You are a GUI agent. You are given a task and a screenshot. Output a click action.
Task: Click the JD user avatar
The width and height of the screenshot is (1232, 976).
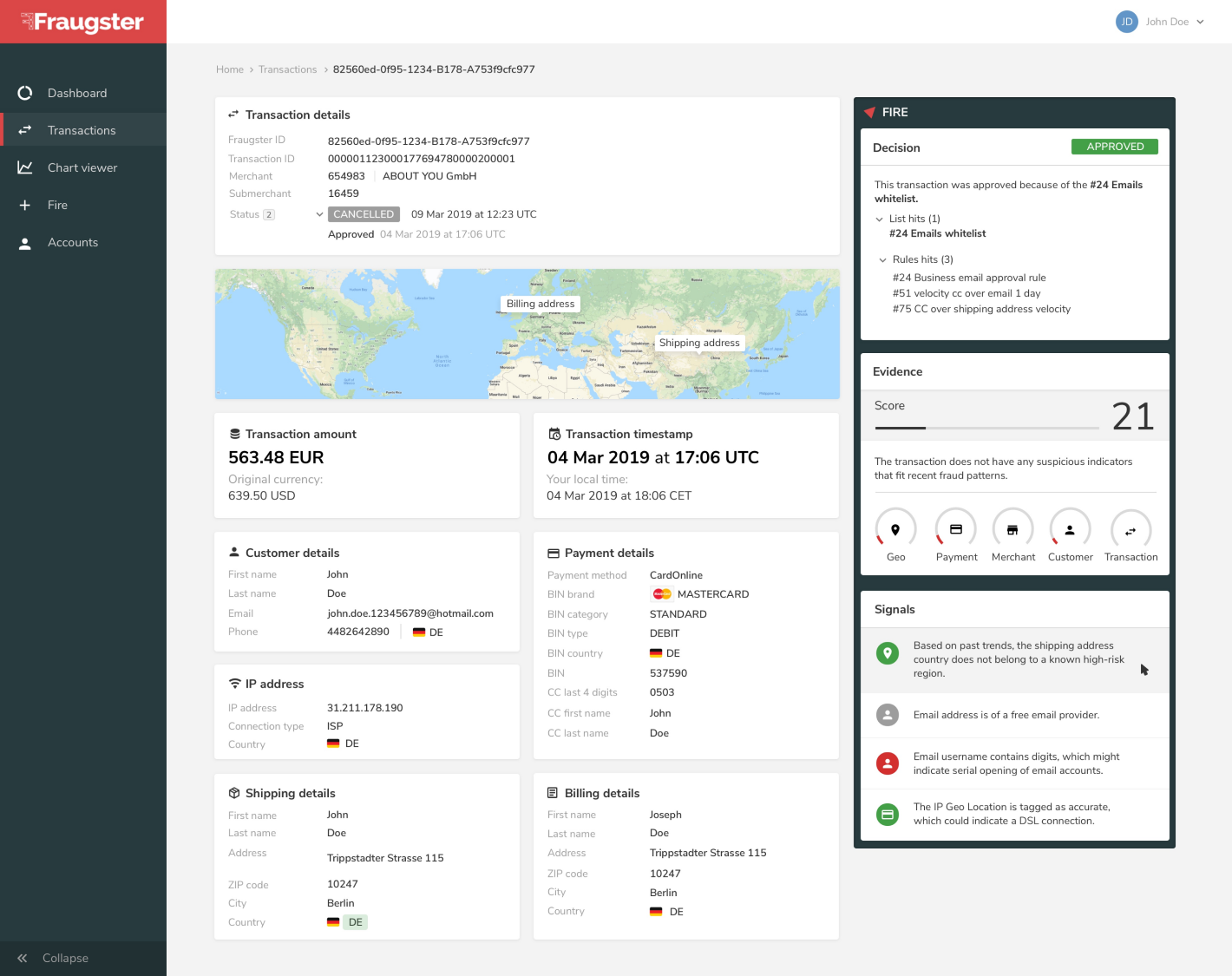1126,22
